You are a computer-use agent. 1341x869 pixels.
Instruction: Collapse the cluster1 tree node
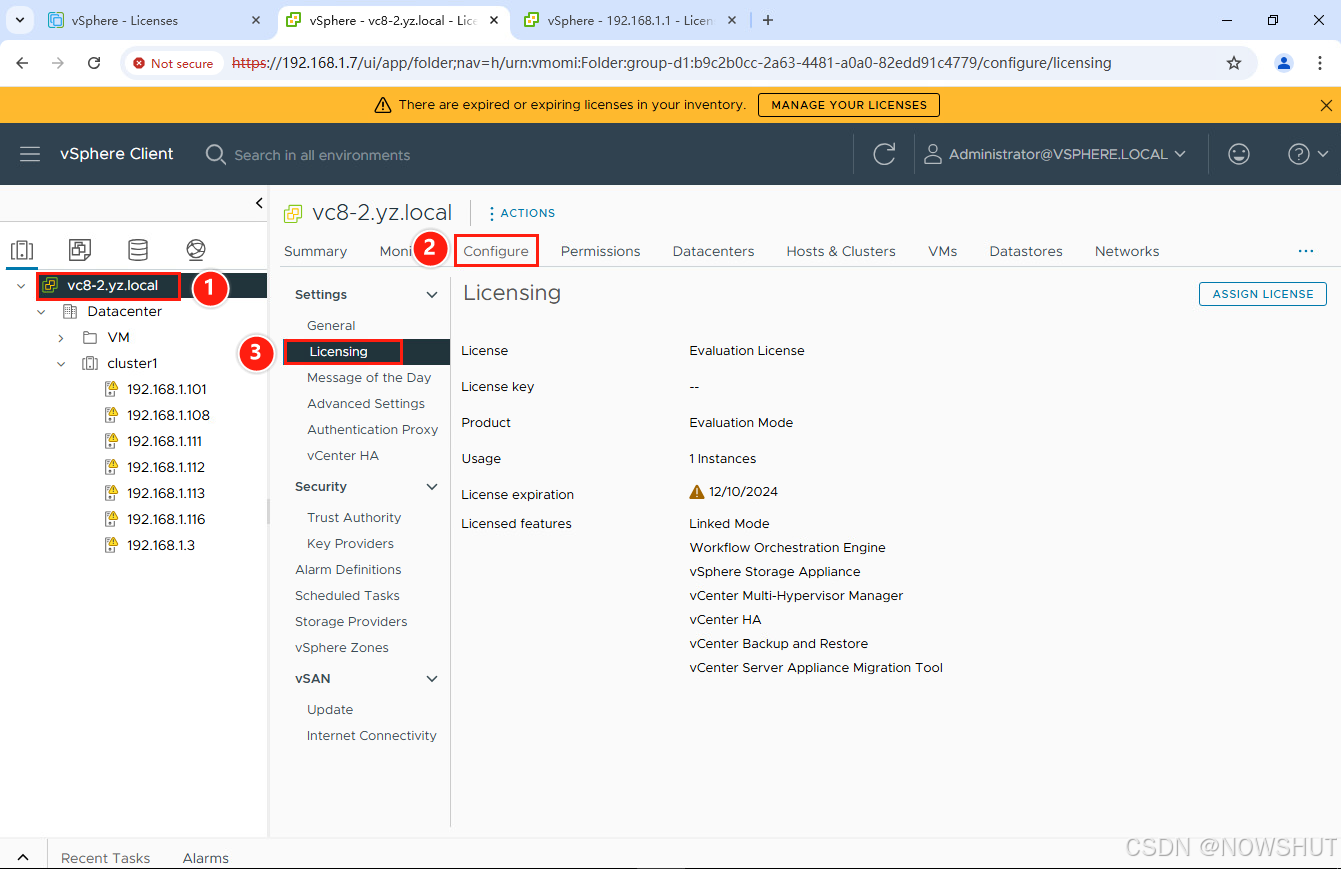tap(61, 364)
